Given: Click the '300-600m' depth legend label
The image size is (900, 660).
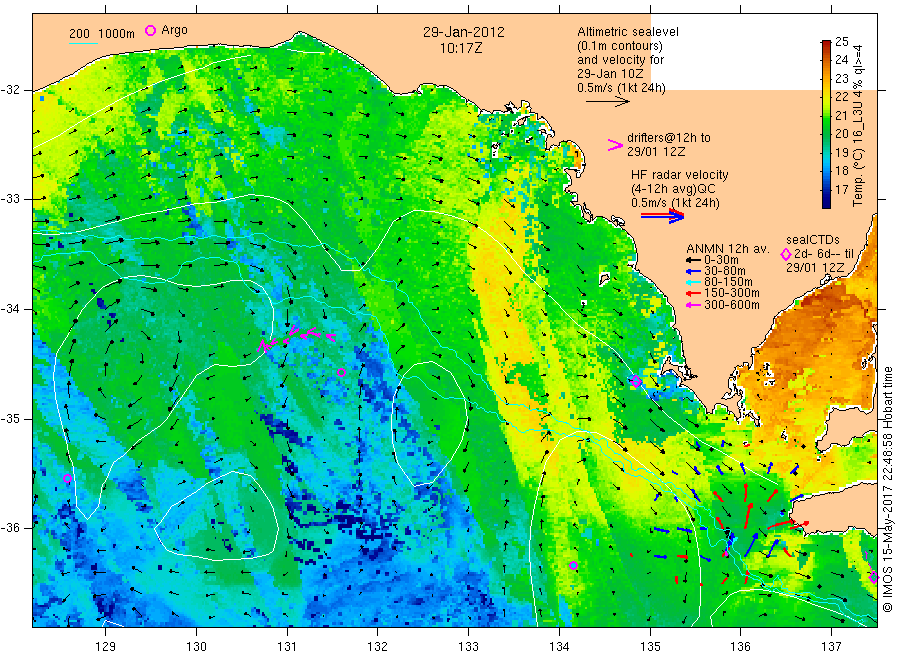Looking at the screenshot, I should (732, 305).
